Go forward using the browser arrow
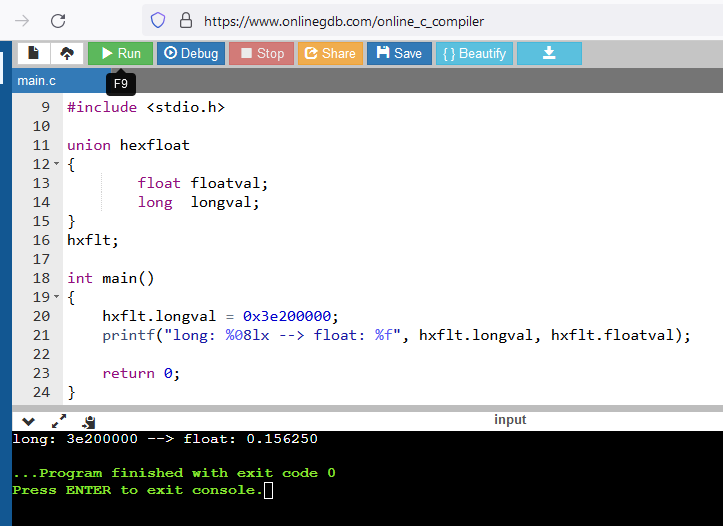Image resolution: width=723 pixels, height=526 pixels. (x=22, y=21)
